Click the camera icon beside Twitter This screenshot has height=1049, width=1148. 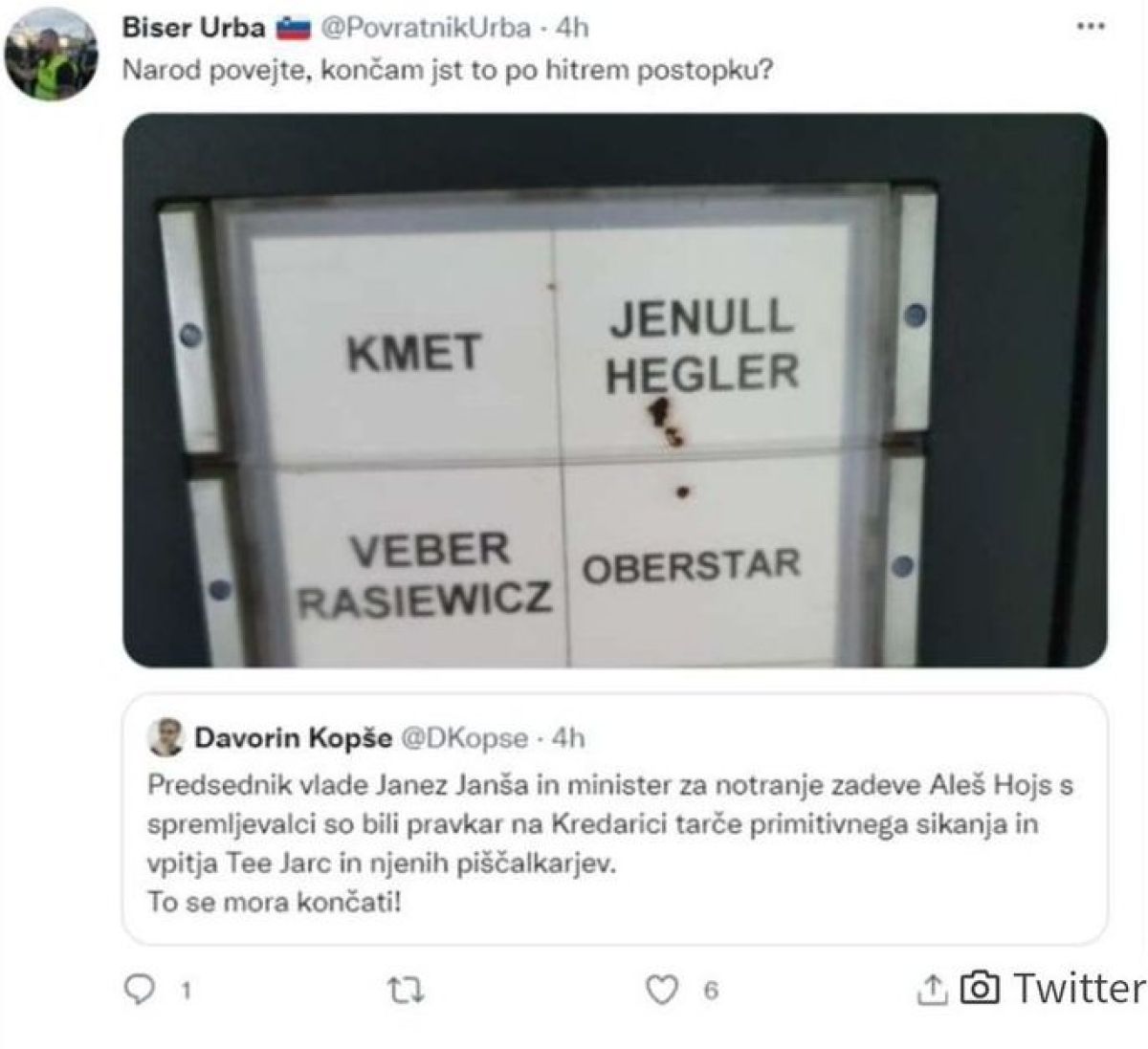980,988
